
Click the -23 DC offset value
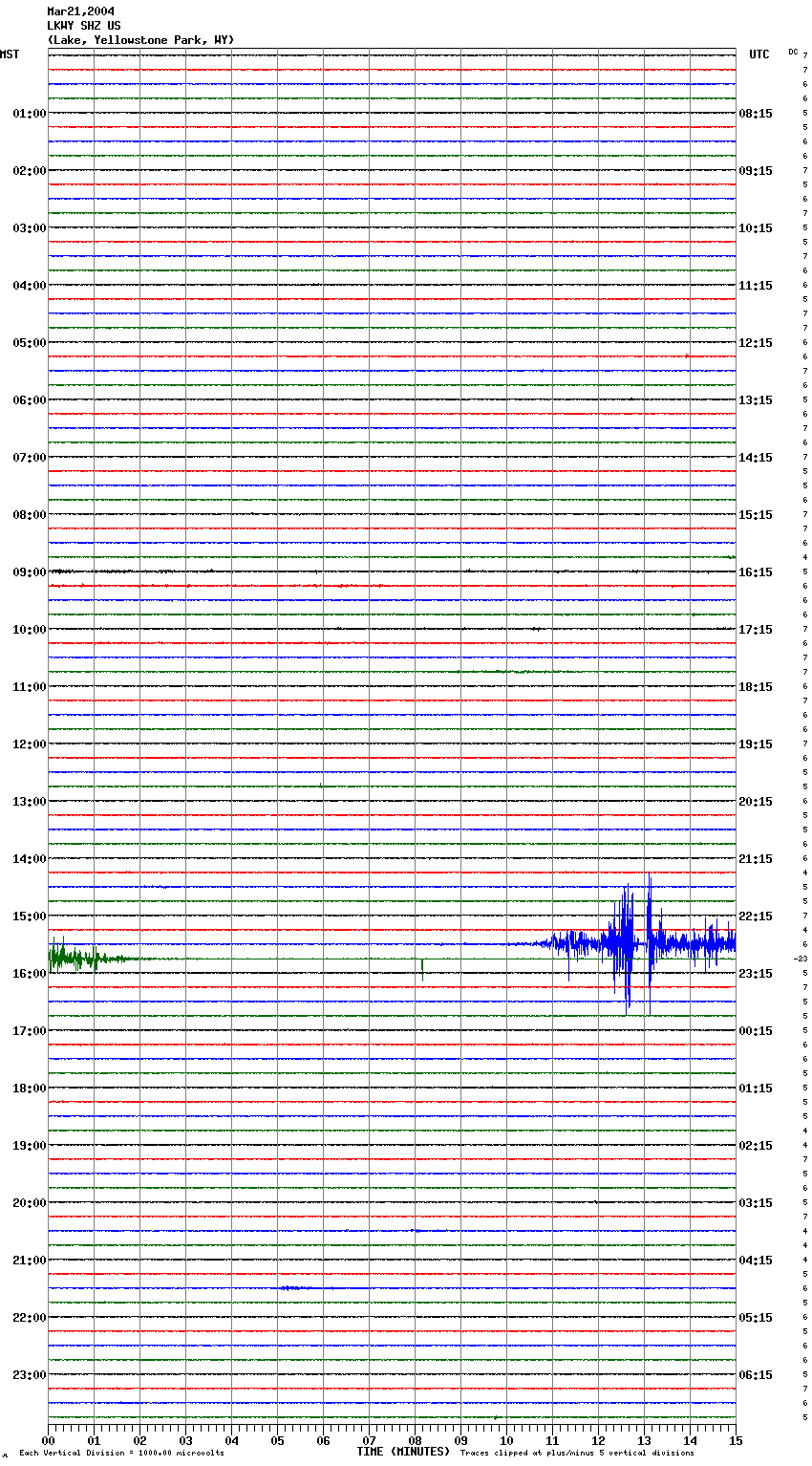[x=801, y=959]
